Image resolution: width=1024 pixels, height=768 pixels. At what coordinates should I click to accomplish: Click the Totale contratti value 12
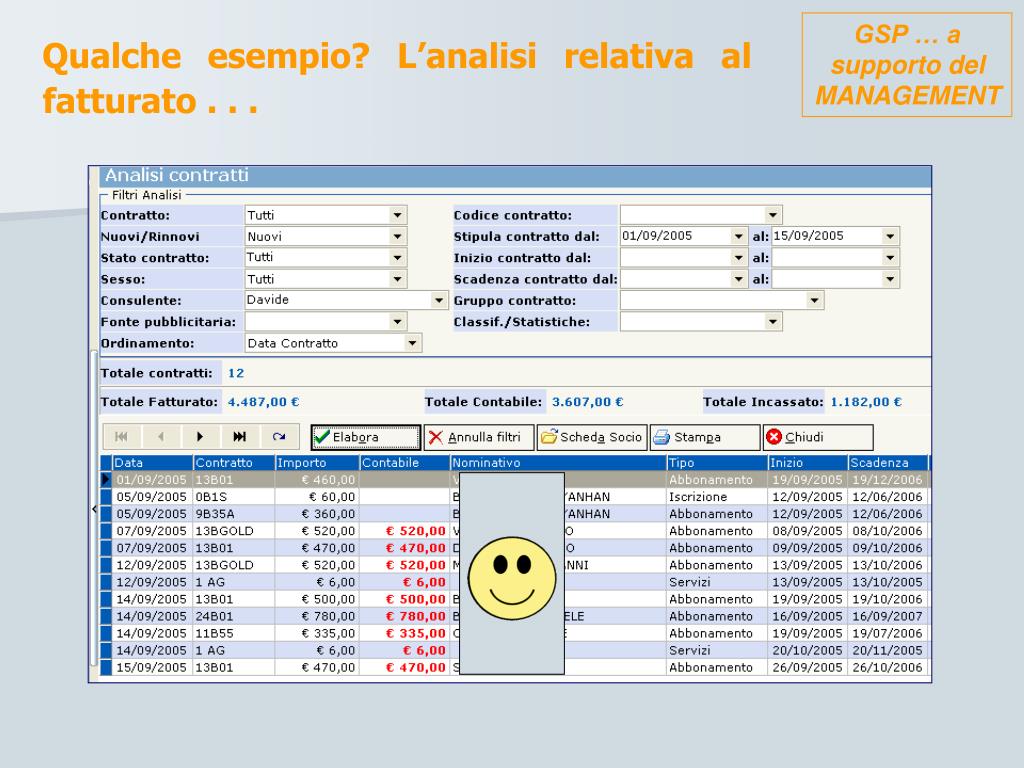click(236, 373)
